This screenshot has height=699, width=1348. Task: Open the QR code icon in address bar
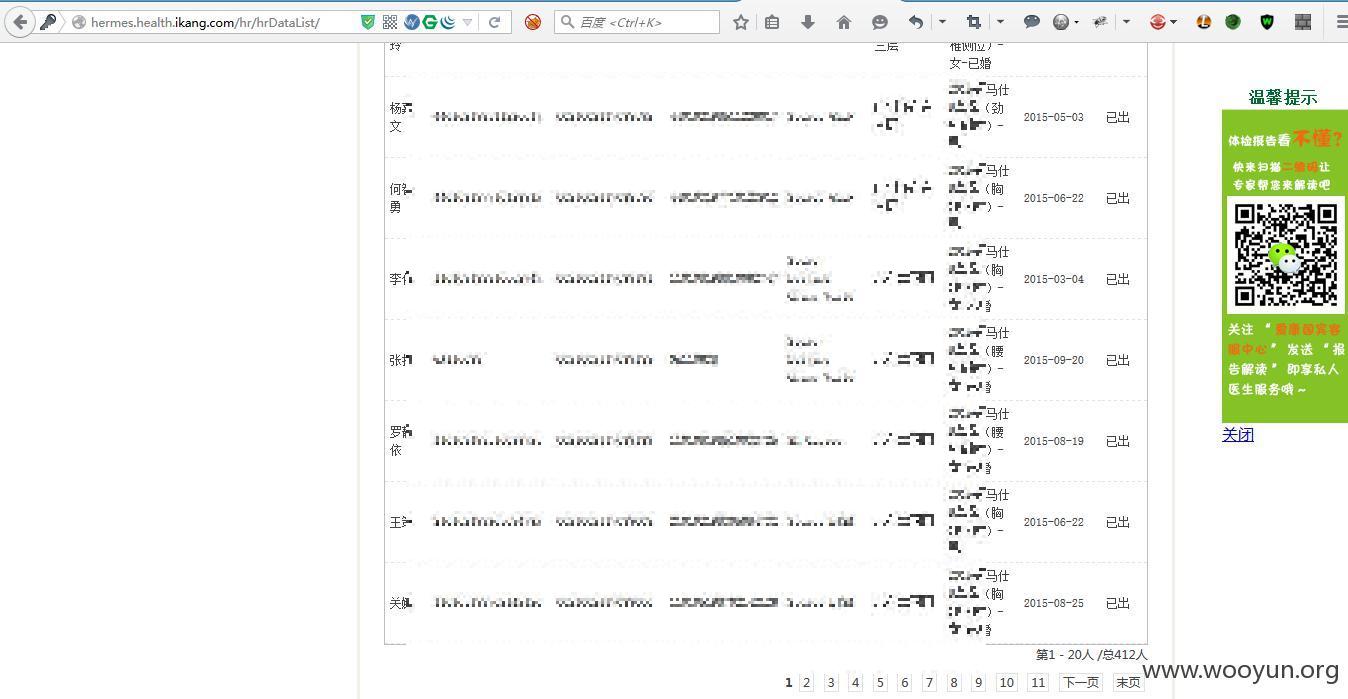click(390, 21)
